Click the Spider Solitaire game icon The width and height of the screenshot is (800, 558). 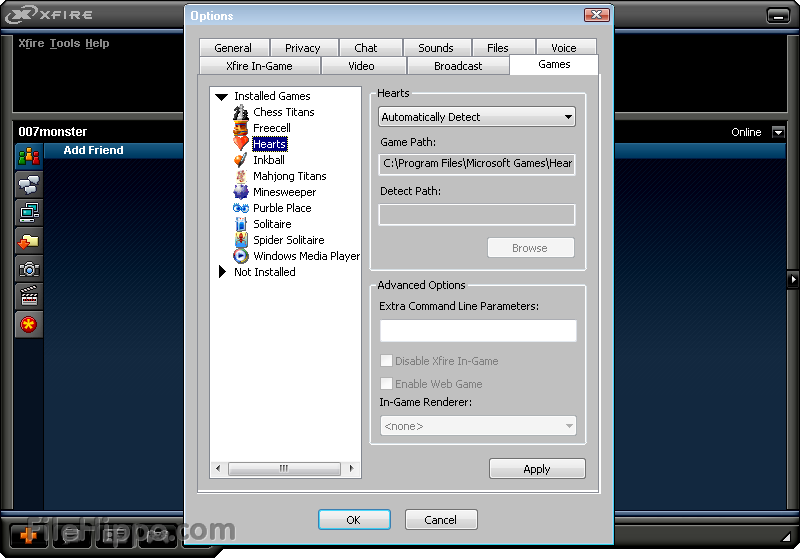tap(241, 240)
